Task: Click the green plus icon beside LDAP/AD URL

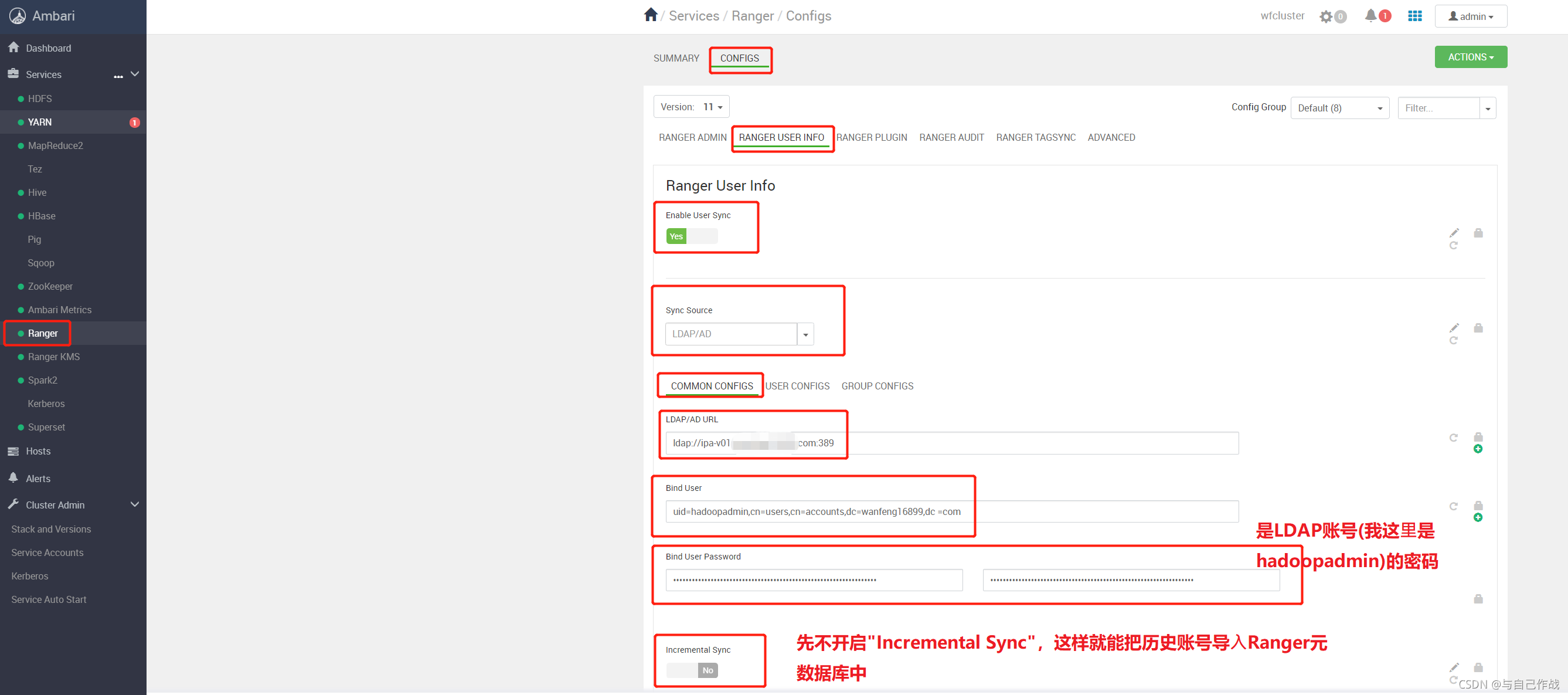Action: 1478,449
